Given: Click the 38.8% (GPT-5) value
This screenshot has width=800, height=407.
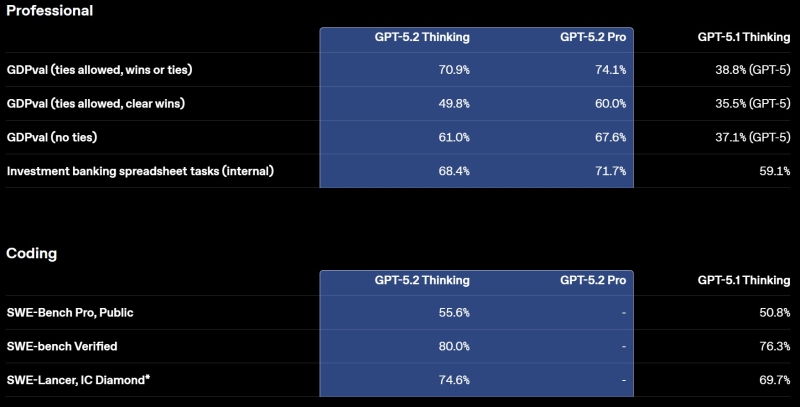Looking at the screenshot, I should (x=739, y=70).
